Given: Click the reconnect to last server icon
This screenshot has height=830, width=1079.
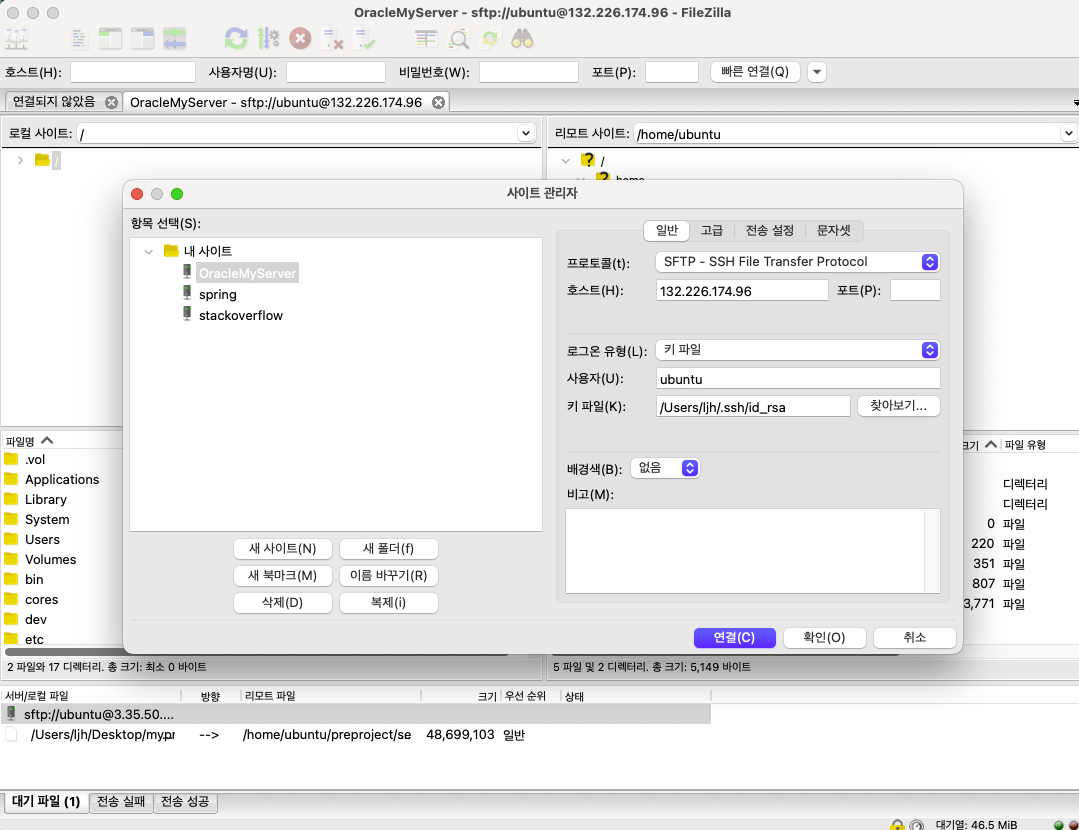Looking at the screenshot, I should pyautogui.click(x=365, y=39).
